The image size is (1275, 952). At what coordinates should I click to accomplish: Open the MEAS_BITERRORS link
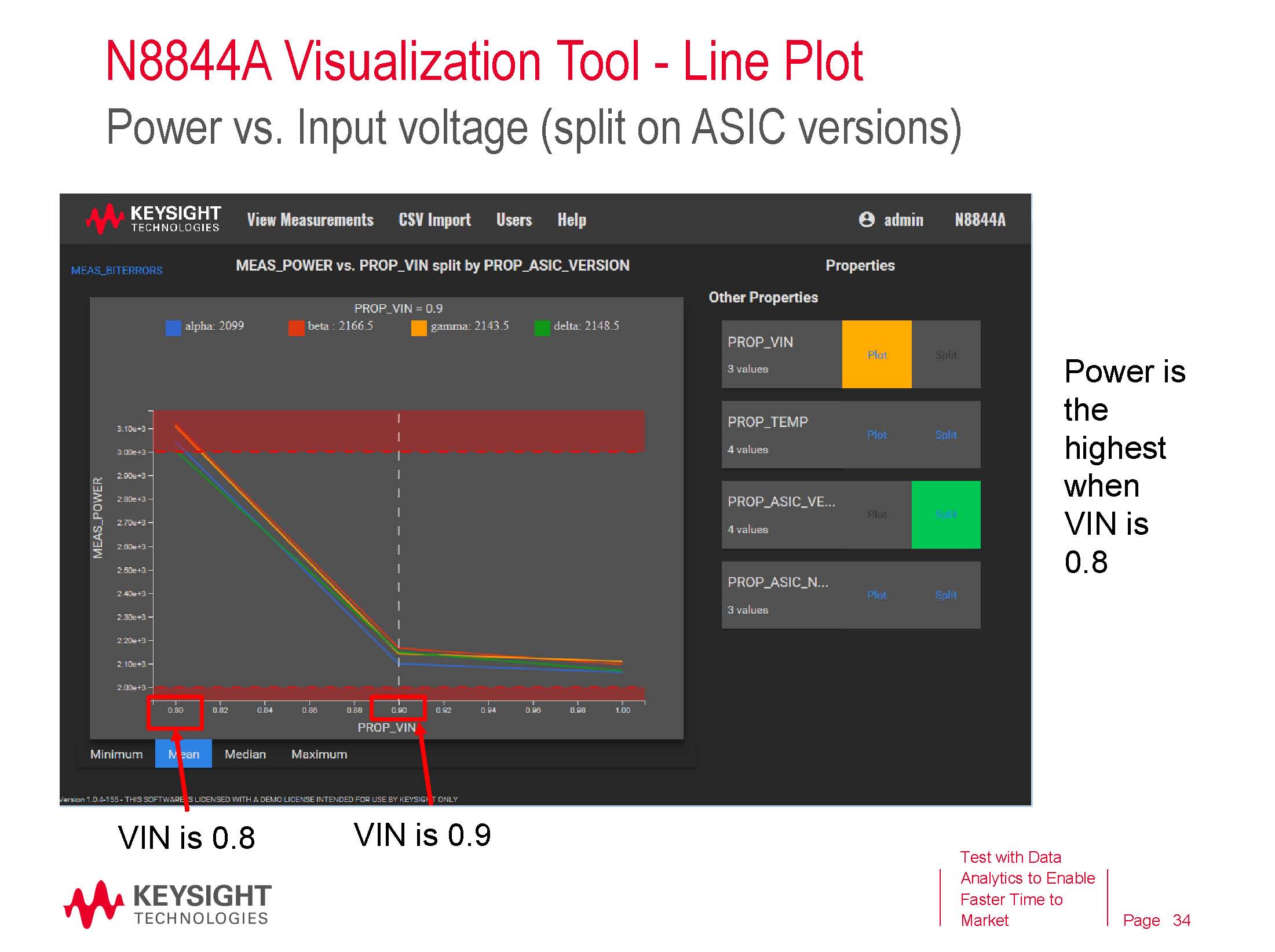tap(116, 271)
